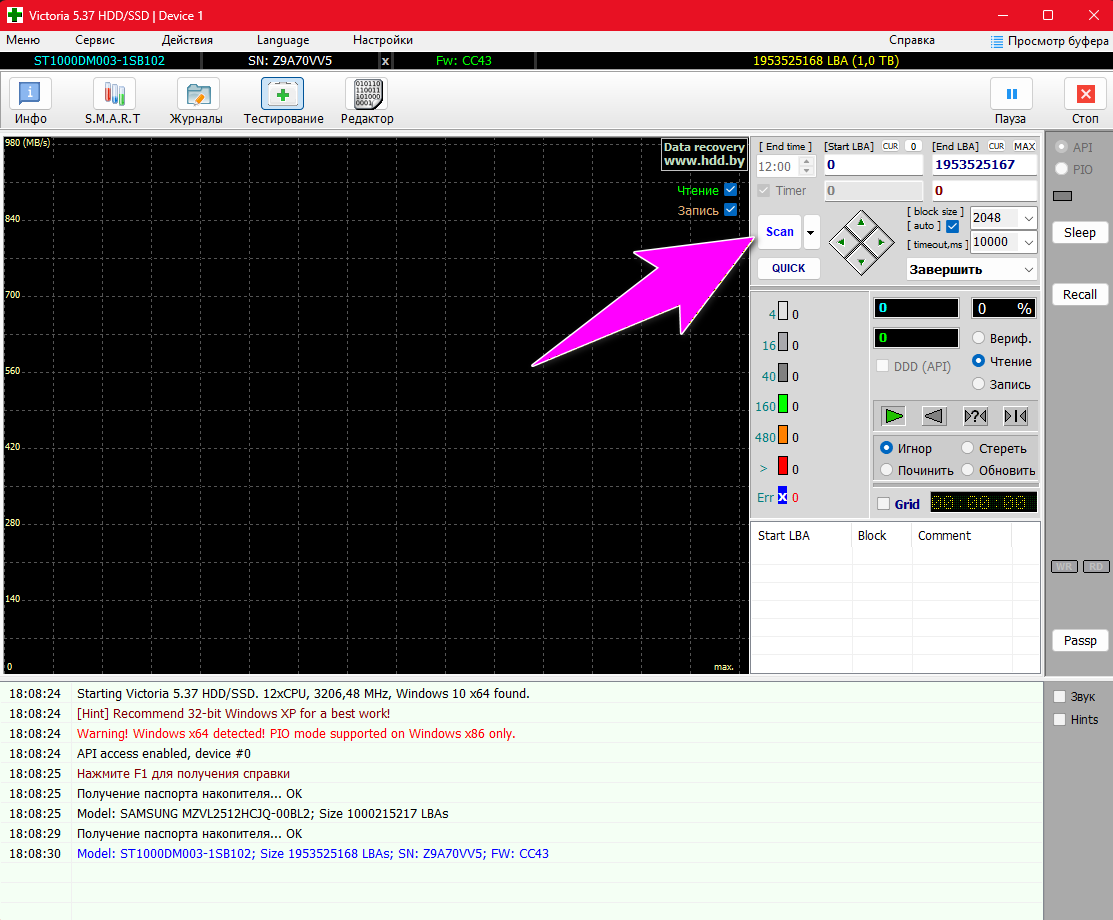Viewport: 1113px width, 920px height.
Task: Open the Редактор sector editor icon
Action: point(366,94)
